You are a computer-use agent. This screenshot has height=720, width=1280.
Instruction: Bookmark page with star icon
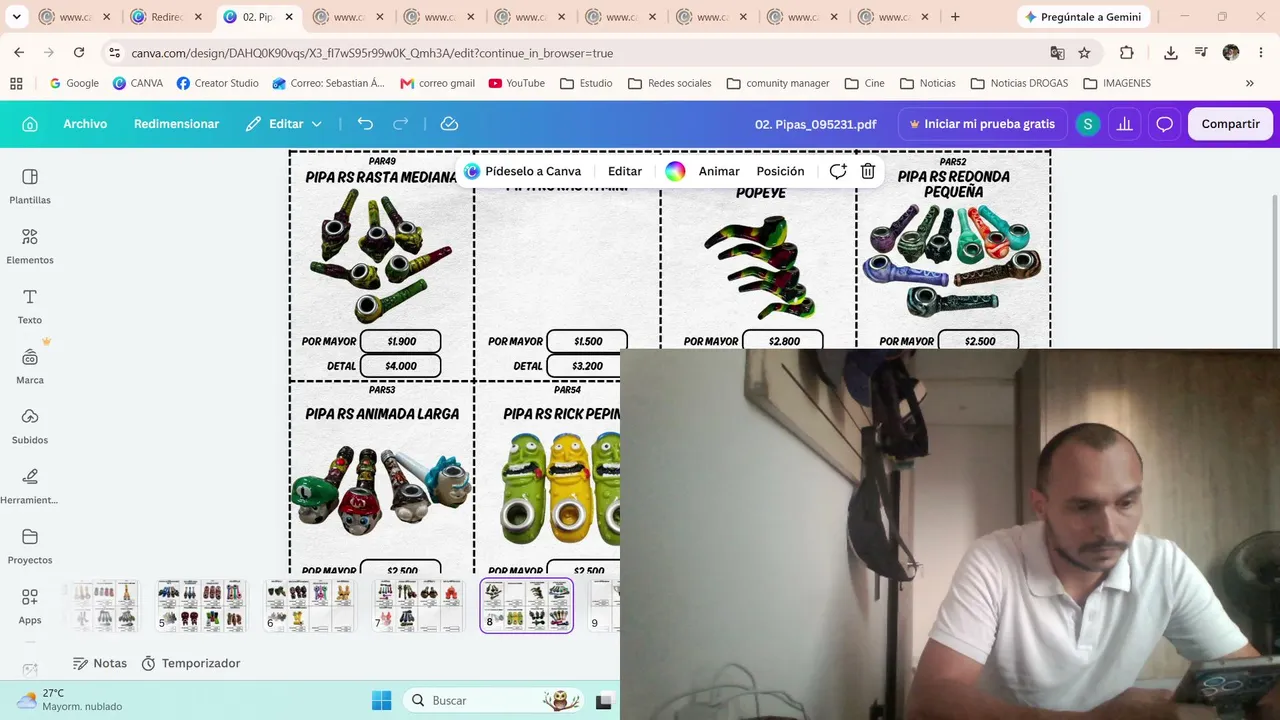1084,53
